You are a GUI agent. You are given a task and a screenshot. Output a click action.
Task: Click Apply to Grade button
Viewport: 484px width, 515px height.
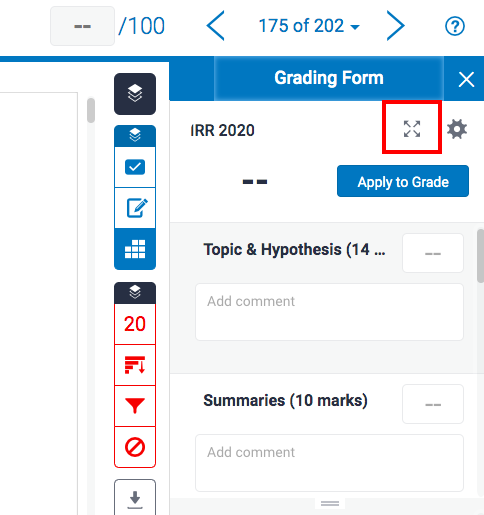click(x=403, y=181)
